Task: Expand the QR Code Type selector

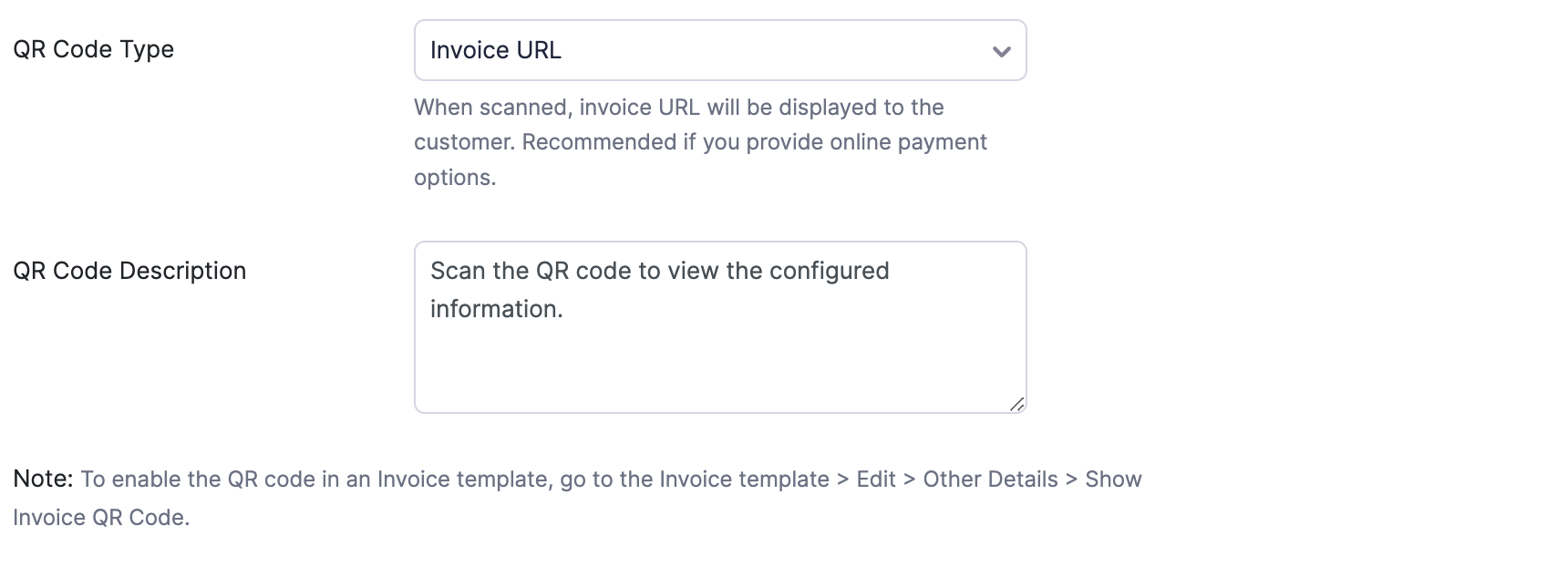Action: (x=720, y=51)
